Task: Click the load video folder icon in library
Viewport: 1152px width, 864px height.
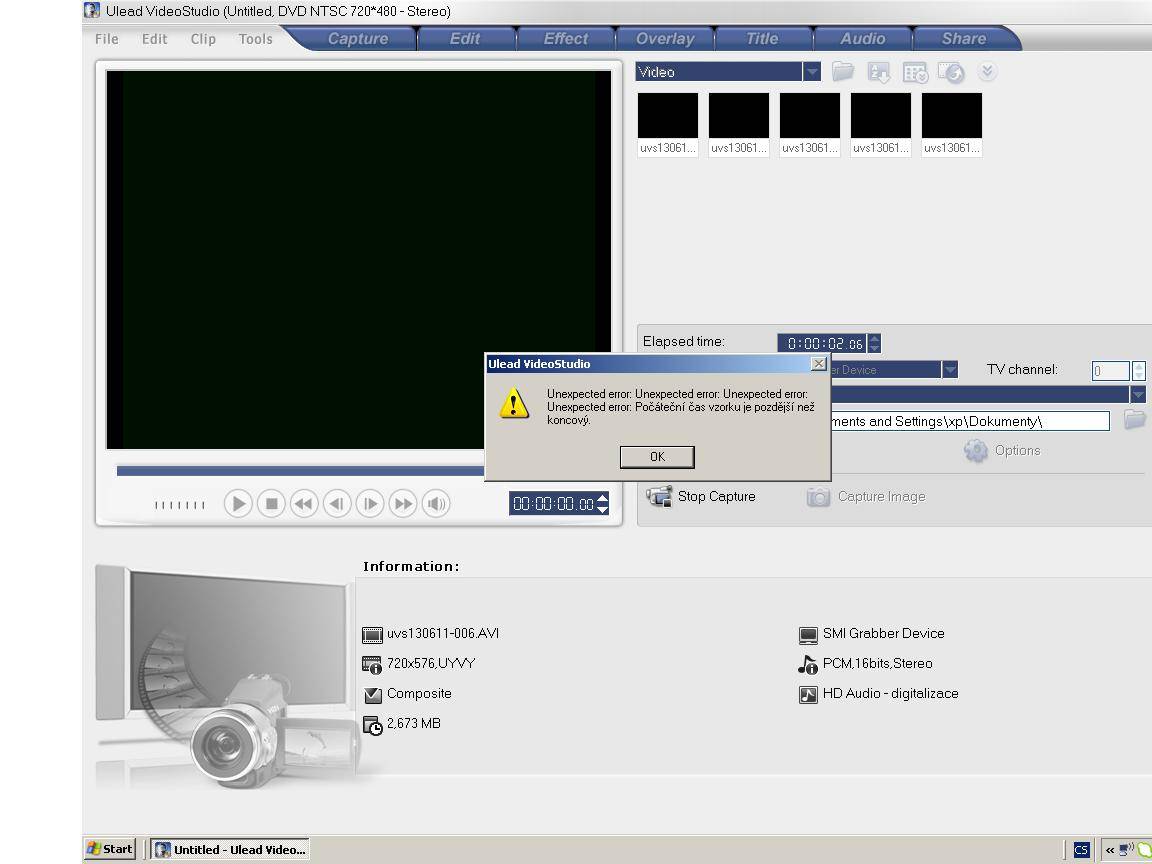Action: 843,71
